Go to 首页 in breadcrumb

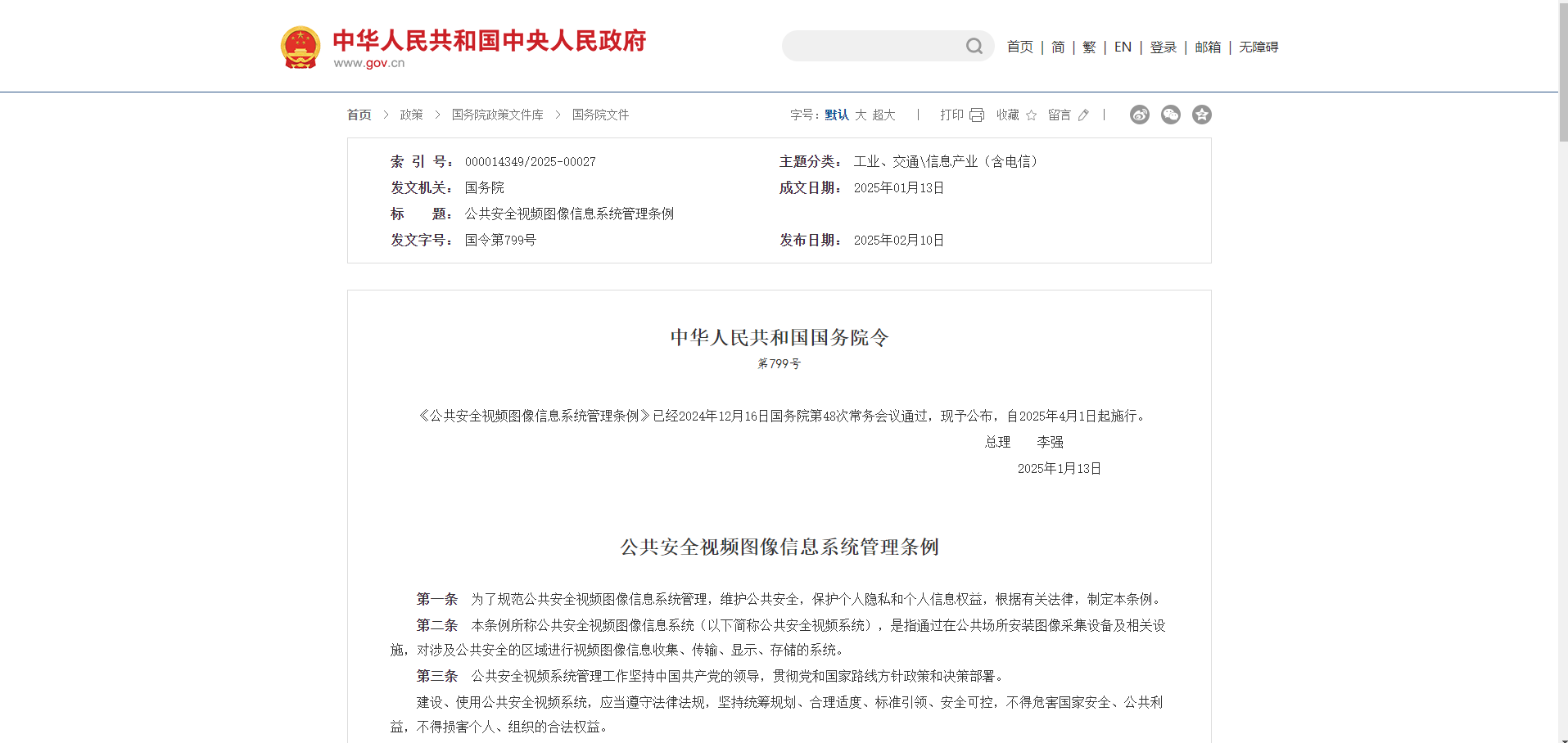tap(359, 115)
